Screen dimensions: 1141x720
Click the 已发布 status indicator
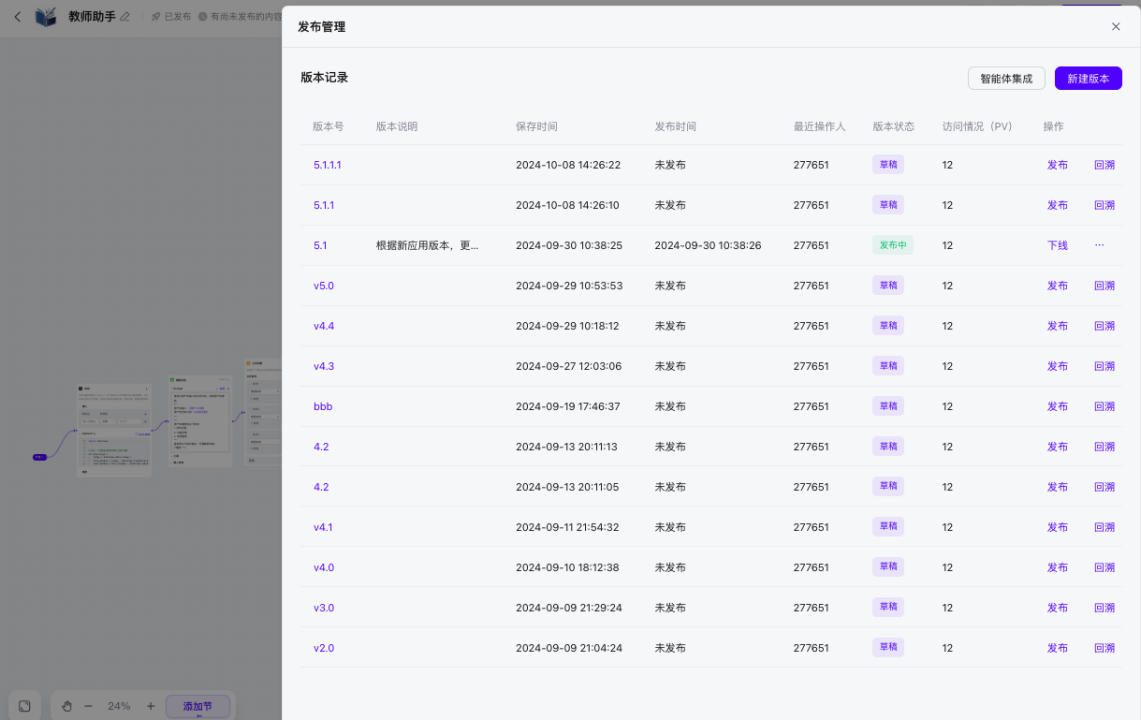(x=171, y=17)
